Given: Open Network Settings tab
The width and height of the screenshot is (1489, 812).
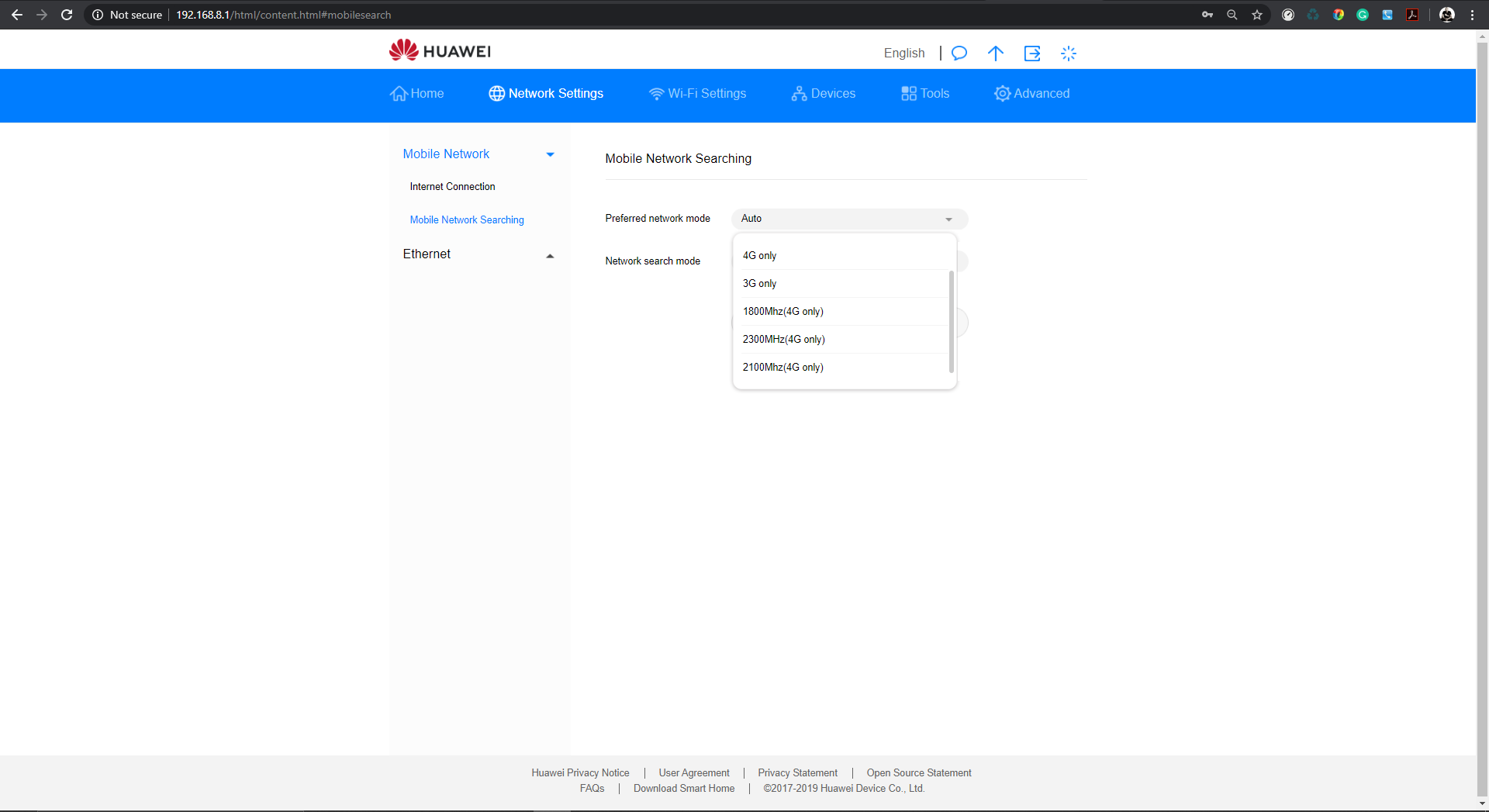Looking at the screenshot, I should [546, 93].
